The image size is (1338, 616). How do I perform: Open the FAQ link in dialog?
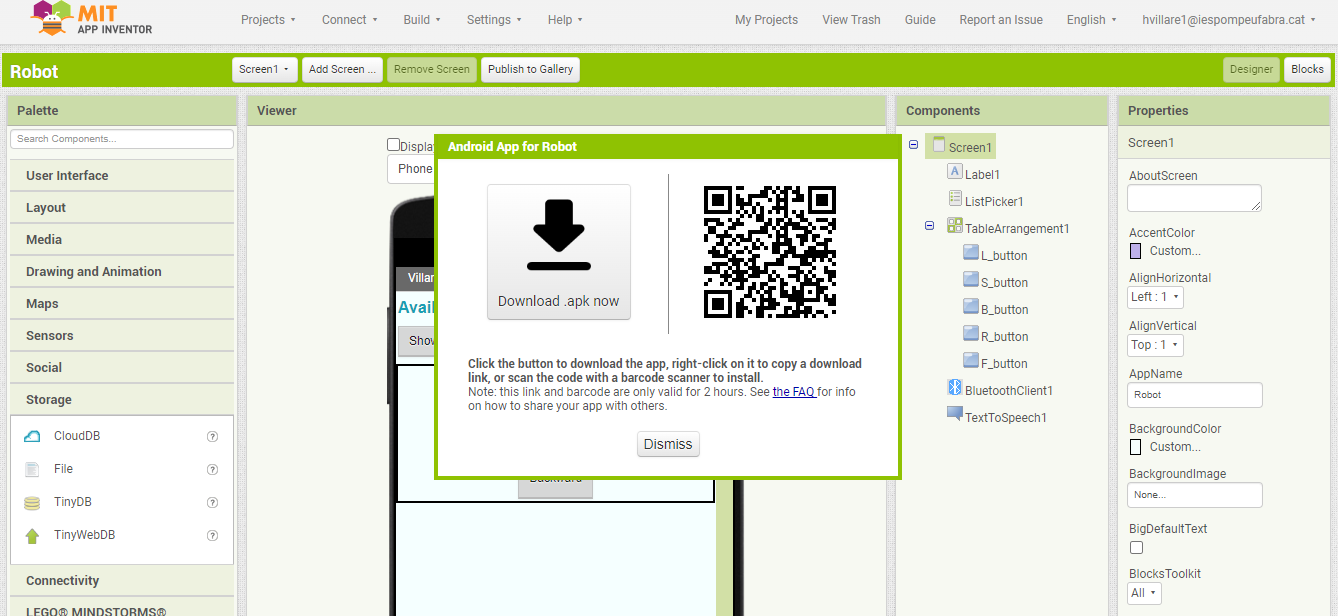[793, 392]
